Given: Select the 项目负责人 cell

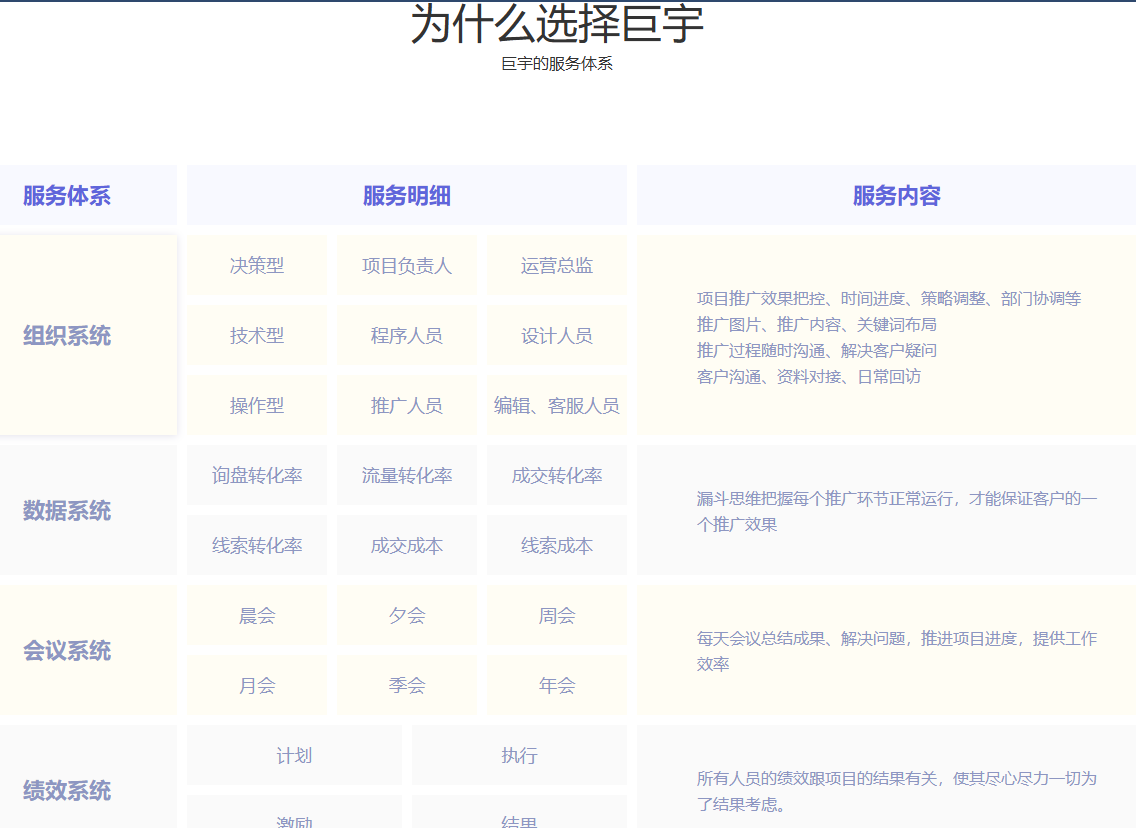Looking at the screenshot, I should pos(407,265).
